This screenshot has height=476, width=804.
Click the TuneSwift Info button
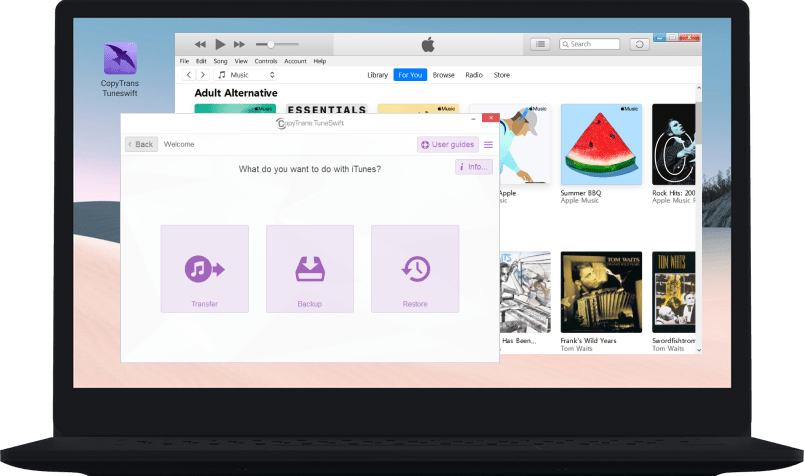[474, 167]
